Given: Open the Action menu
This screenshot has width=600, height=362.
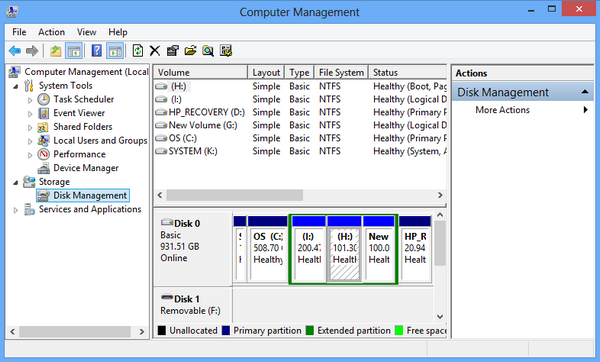Looking at the screenshot, I should click(x=51, y=32).
